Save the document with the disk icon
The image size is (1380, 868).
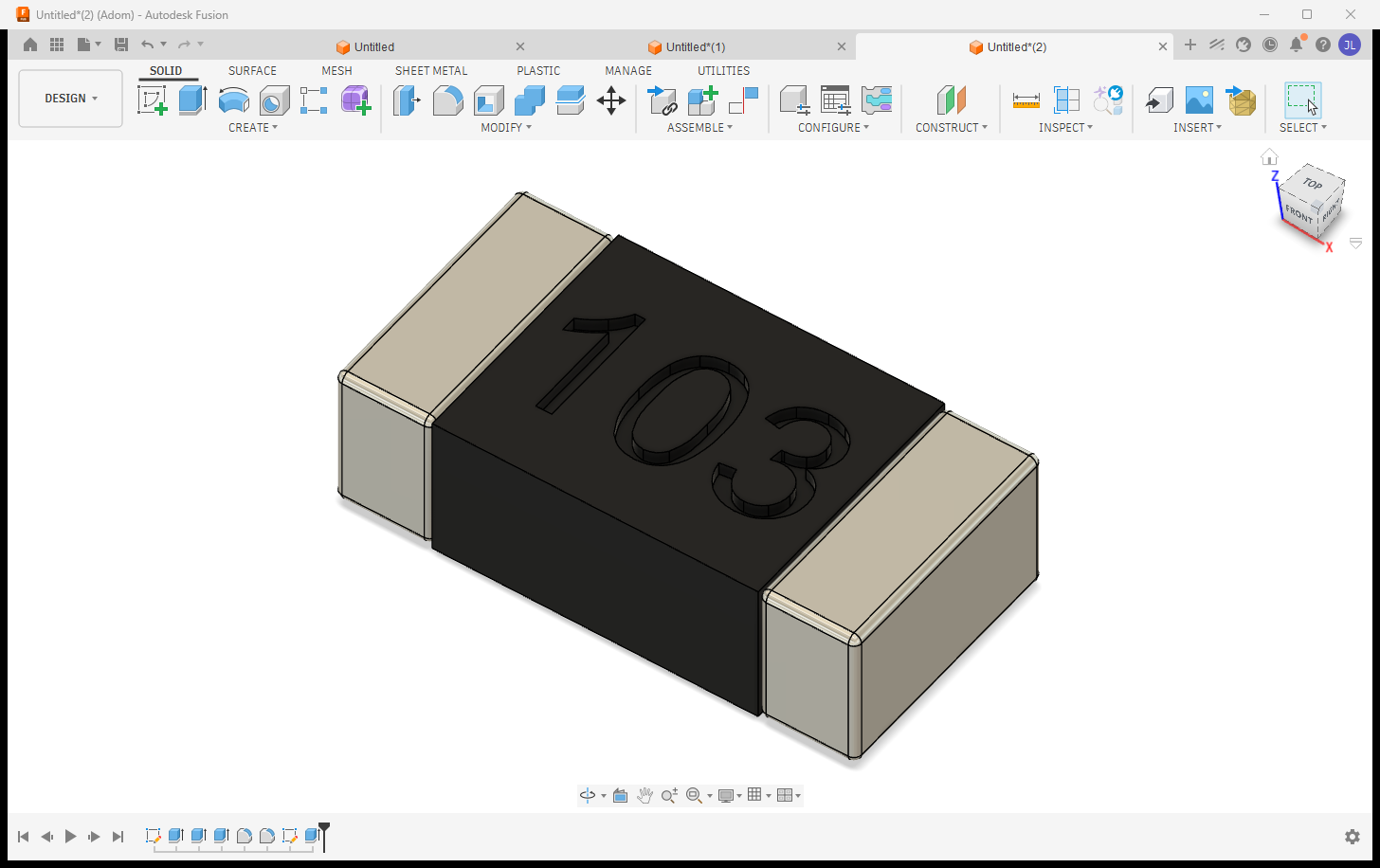tap(120, 45)
